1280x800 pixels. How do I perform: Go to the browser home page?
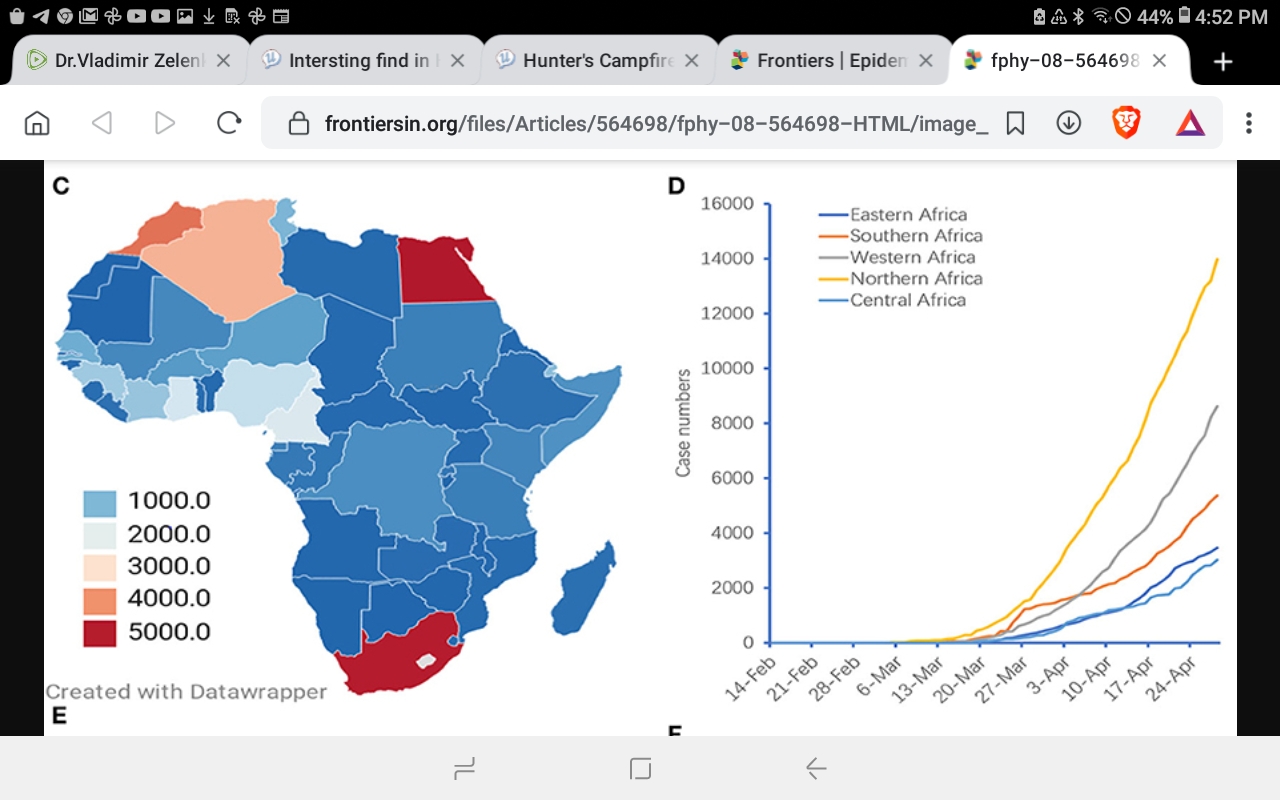pyautogui.click(x=37, y=123)
